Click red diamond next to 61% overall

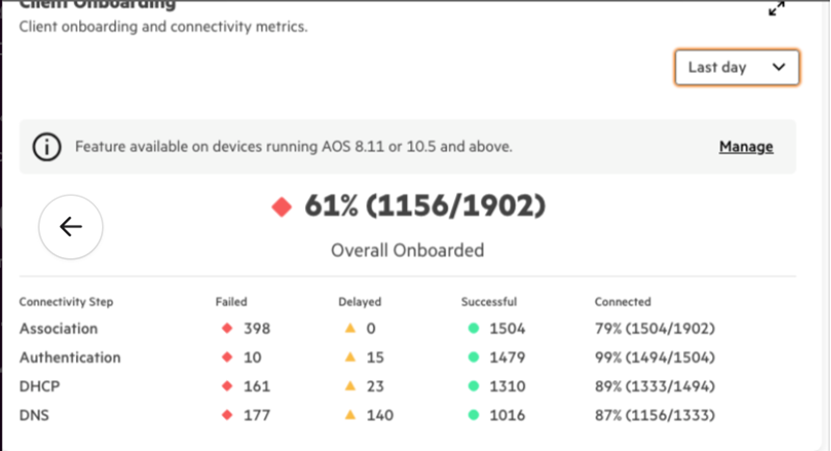coord(282,207)
